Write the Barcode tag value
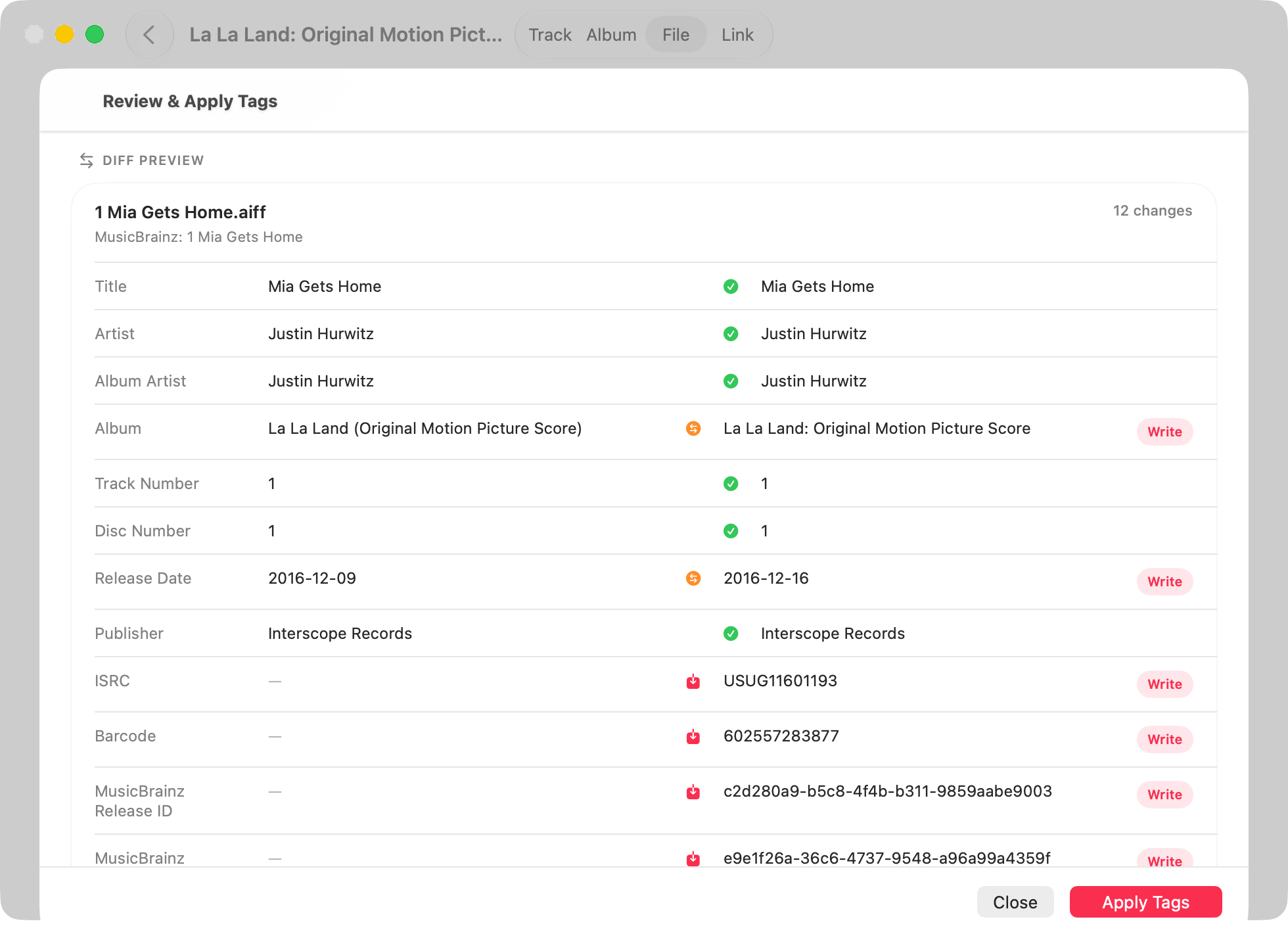 1164,739
